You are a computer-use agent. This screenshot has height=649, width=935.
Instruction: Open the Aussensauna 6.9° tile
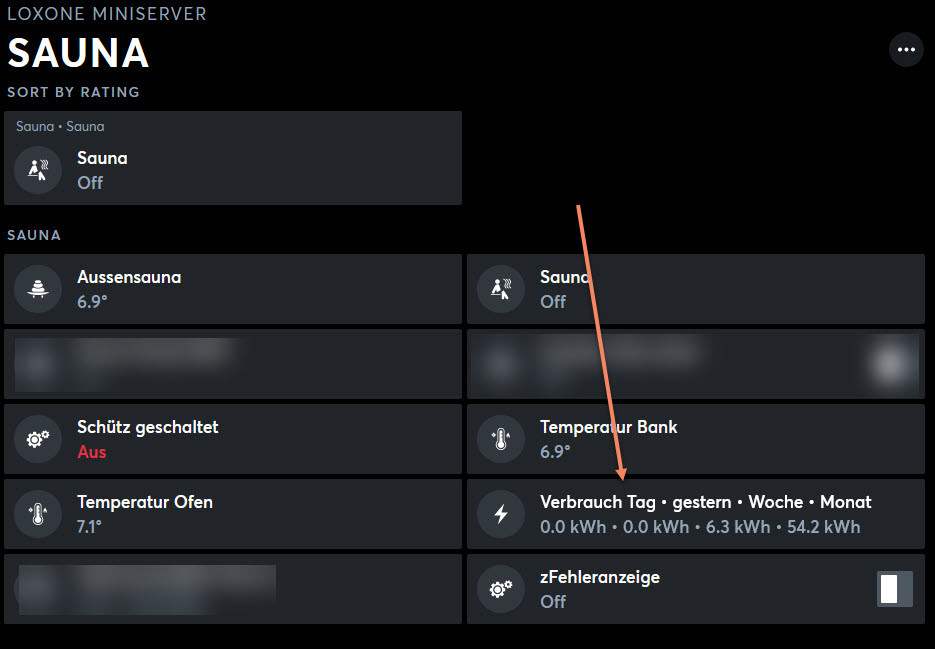pos(233,289)
